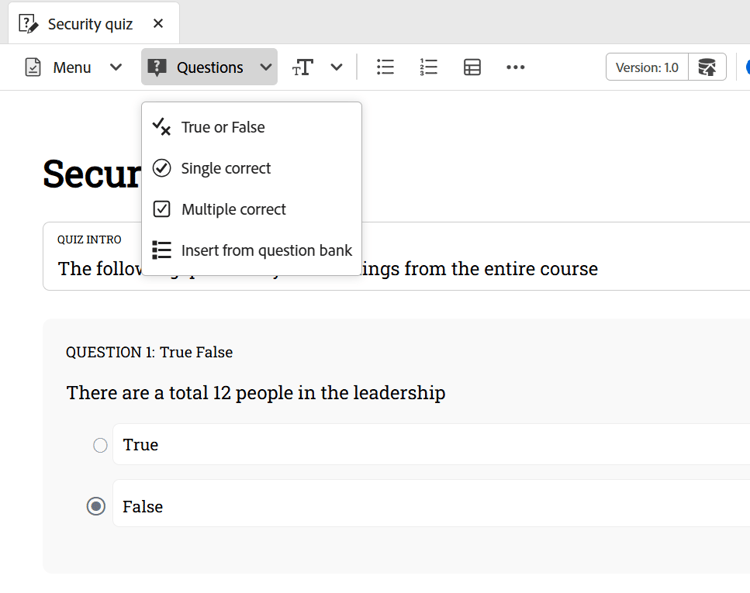Expand the text style dropdown arrow
Viewport: 750px width, 593px height.
tap(337, 67)
